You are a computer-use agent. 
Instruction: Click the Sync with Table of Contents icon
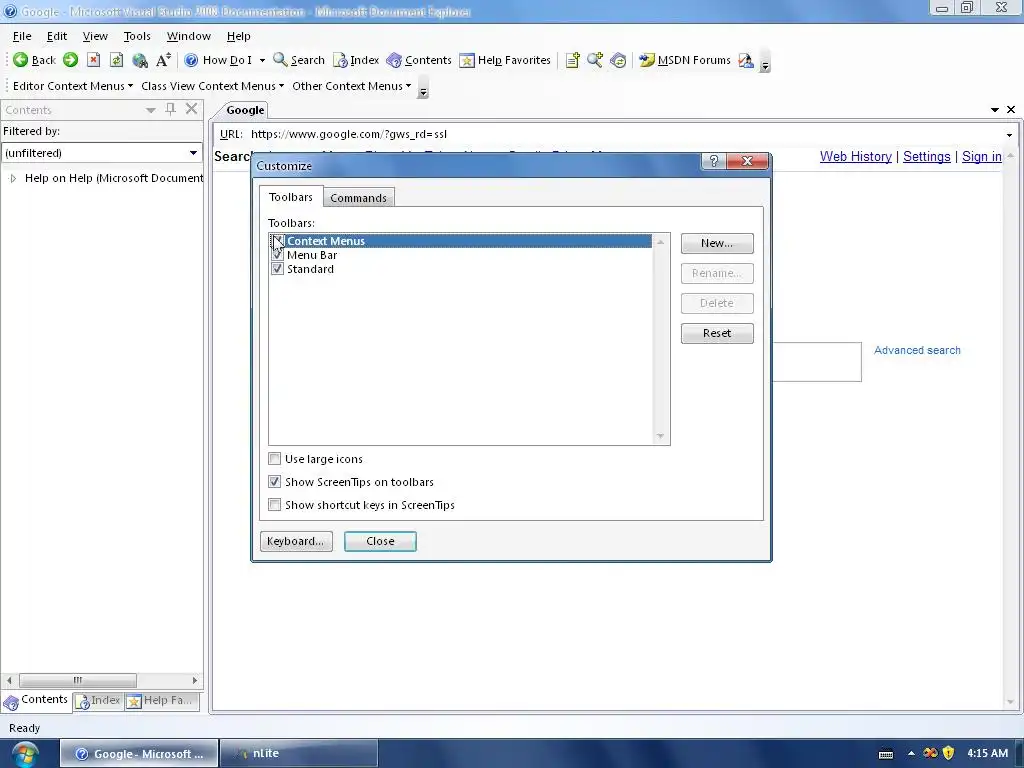(618, 60)
